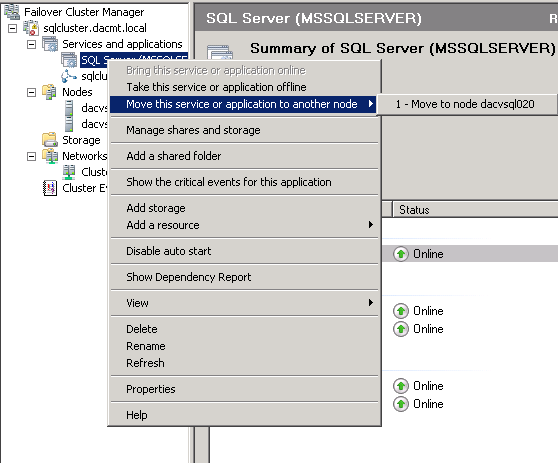This screenshot has height=463, width=558.
Task: Open the View submenu arrow
Action: pos(370,302)
